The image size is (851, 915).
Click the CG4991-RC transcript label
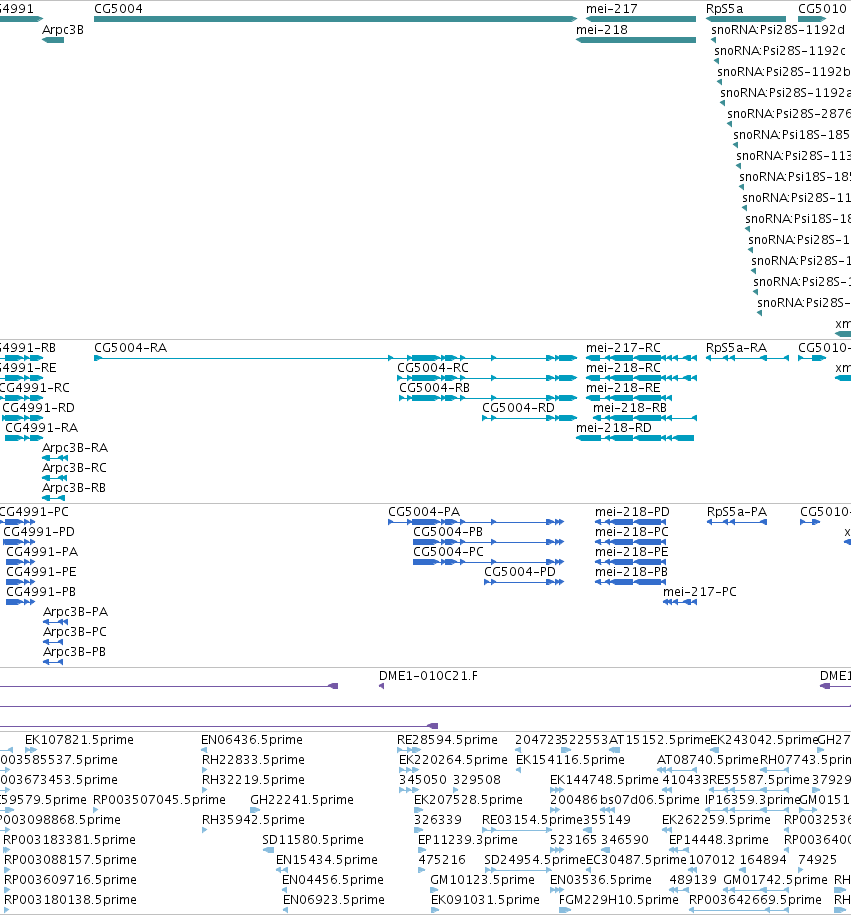(34, 387)
